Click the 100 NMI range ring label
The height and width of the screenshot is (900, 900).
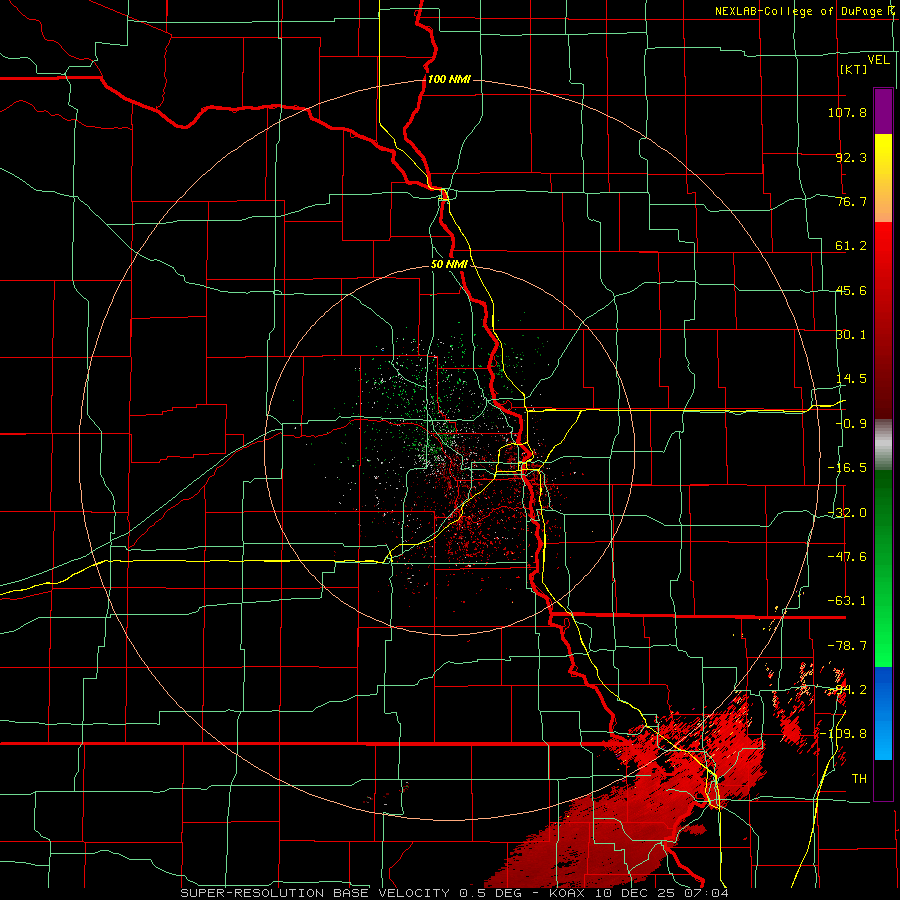449,79
